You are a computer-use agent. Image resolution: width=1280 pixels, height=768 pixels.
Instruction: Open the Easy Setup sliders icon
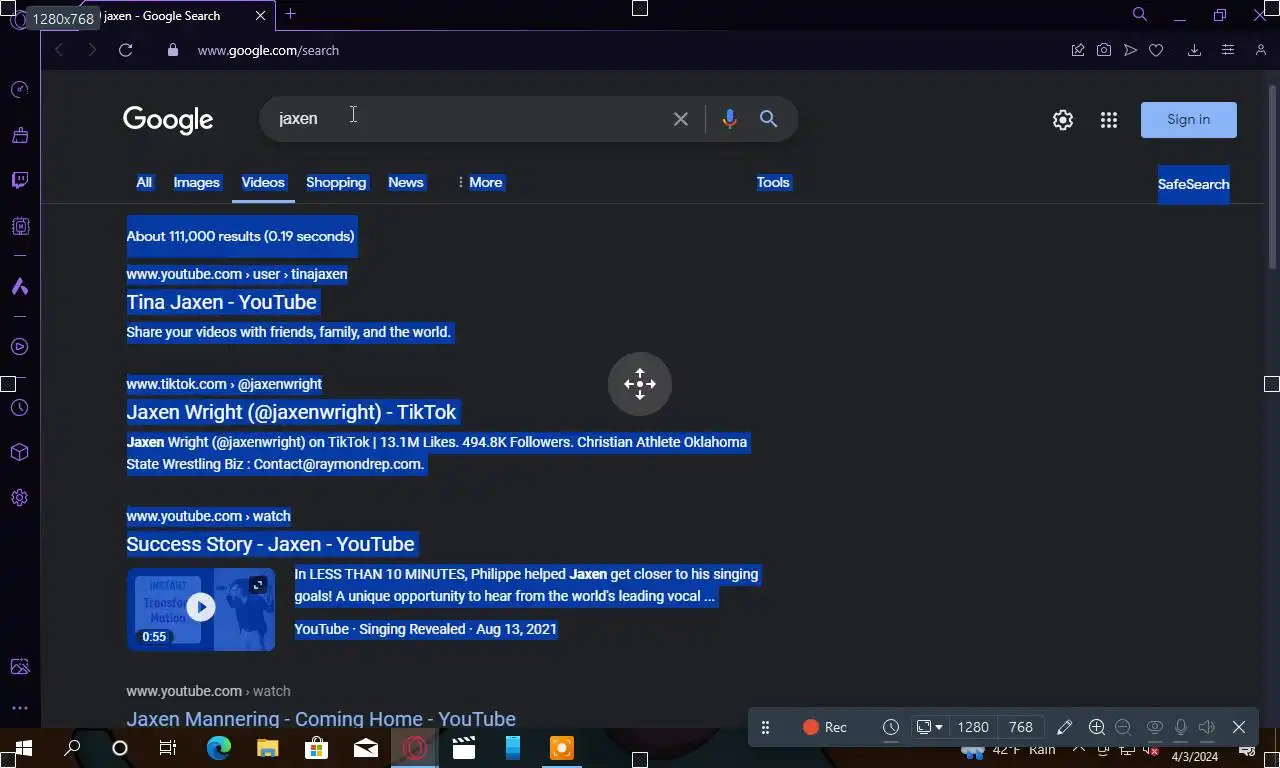[1228, 50]
